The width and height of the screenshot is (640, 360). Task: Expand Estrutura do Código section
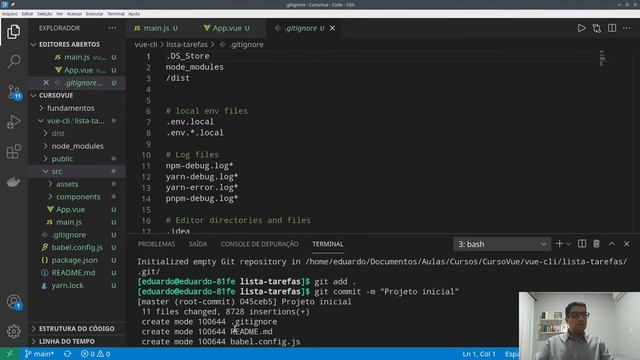point(76,328)
